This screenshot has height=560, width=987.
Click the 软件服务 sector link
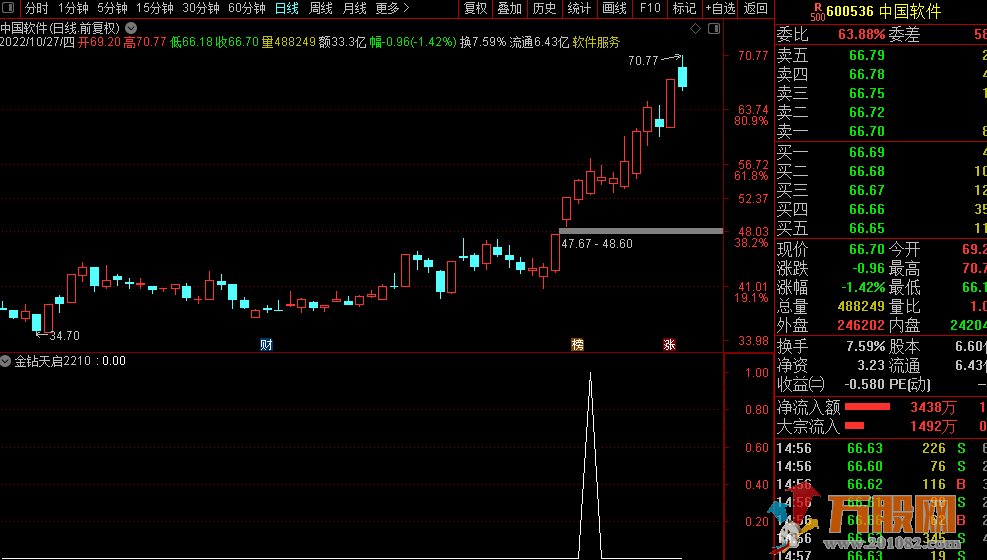pos(596,42)
